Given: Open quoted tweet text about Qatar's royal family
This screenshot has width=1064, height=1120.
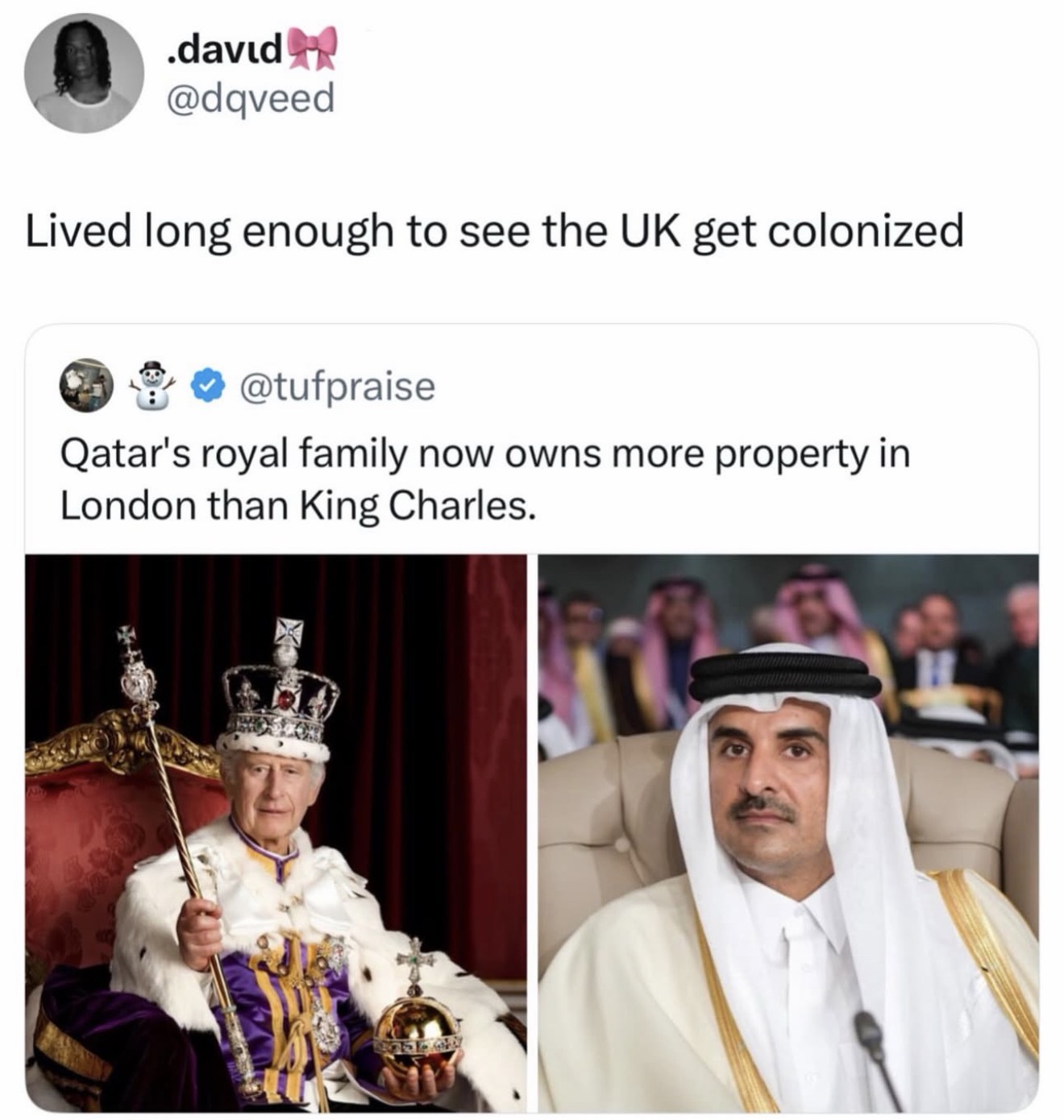Looking at the screenshot, I should coord(485,479).
